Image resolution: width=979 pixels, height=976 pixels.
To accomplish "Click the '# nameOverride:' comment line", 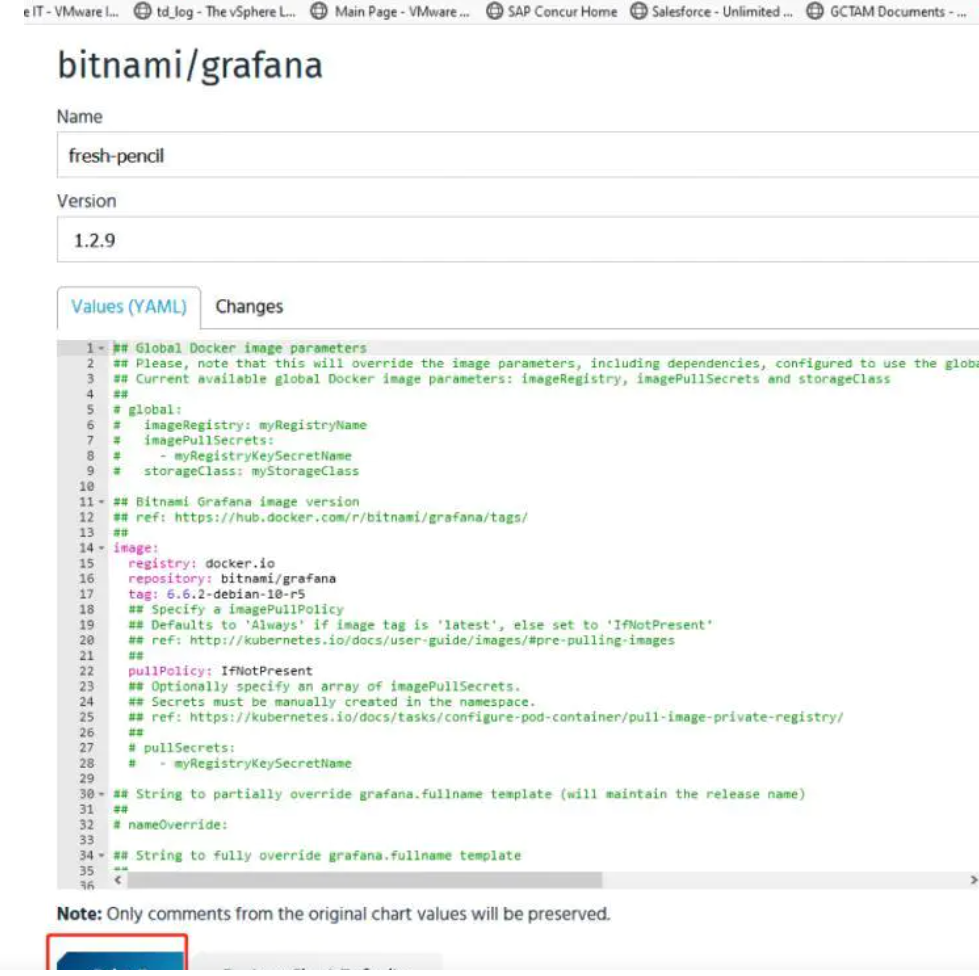I will point(170,825).
